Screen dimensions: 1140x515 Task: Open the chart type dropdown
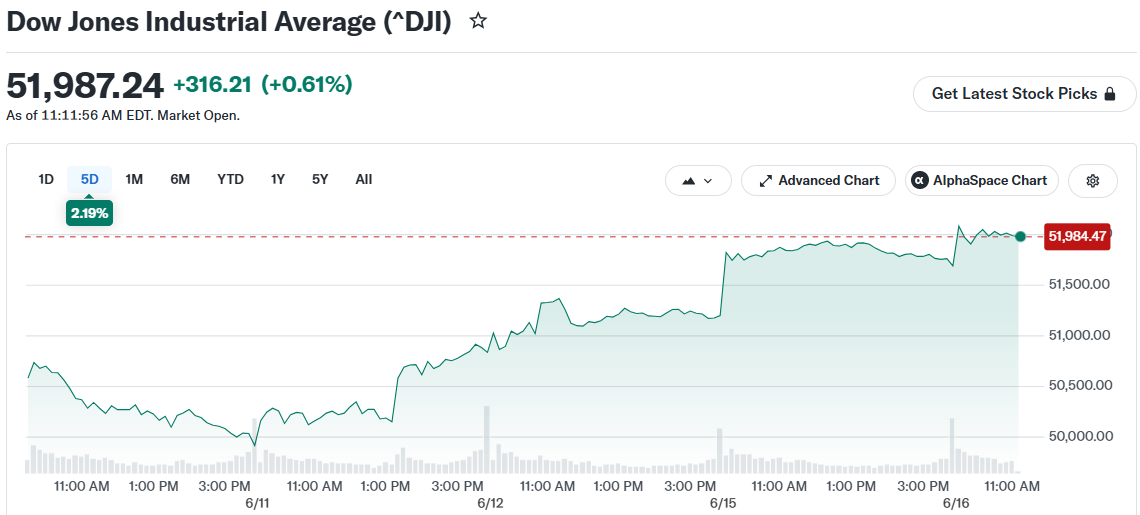point(698,181)
